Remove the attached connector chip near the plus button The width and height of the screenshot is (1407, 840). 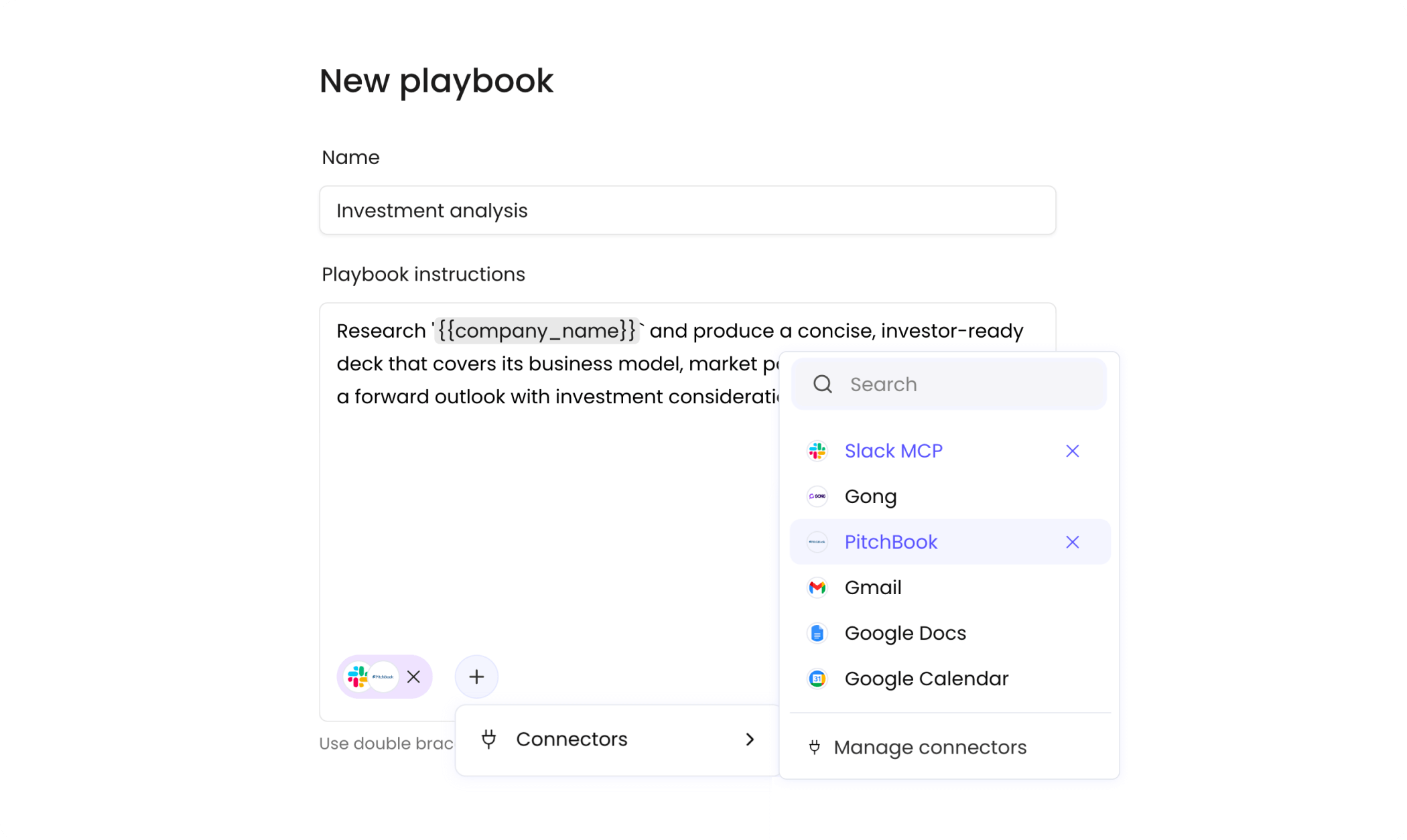(x=413, y=677)
